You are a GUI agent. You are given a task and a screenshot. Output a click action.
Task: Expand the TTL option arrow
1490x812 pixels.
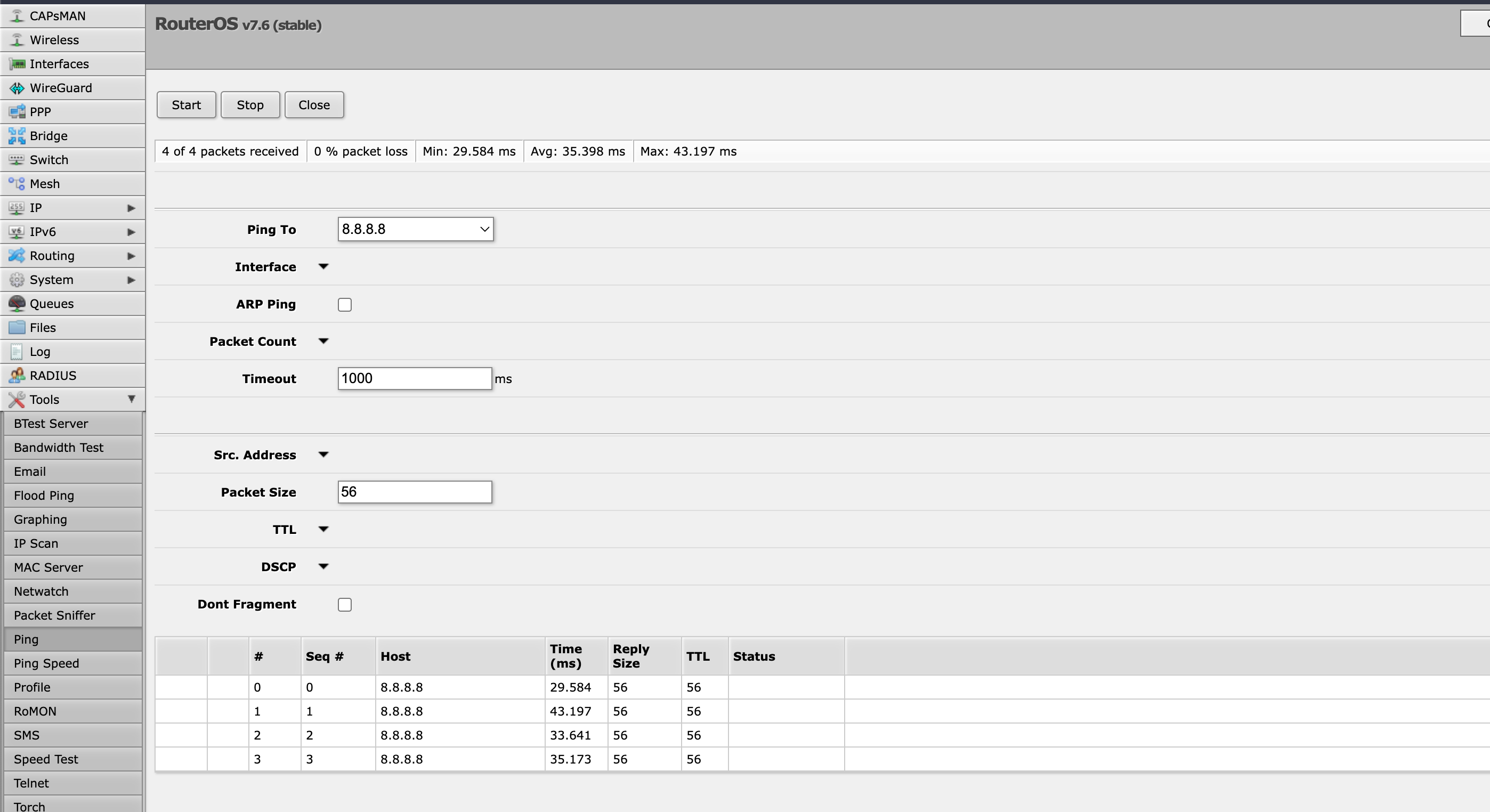[323, 529]
